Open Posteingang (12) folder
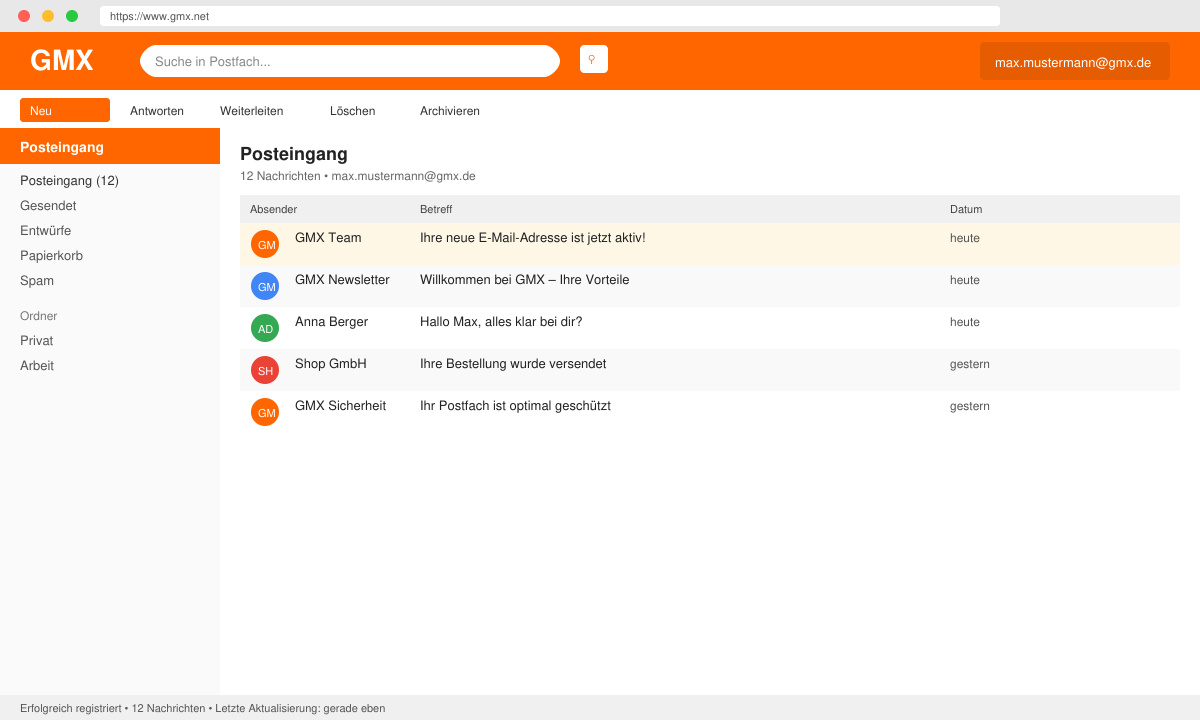This screenshot has width=1200, height=720. click(69, 181)
